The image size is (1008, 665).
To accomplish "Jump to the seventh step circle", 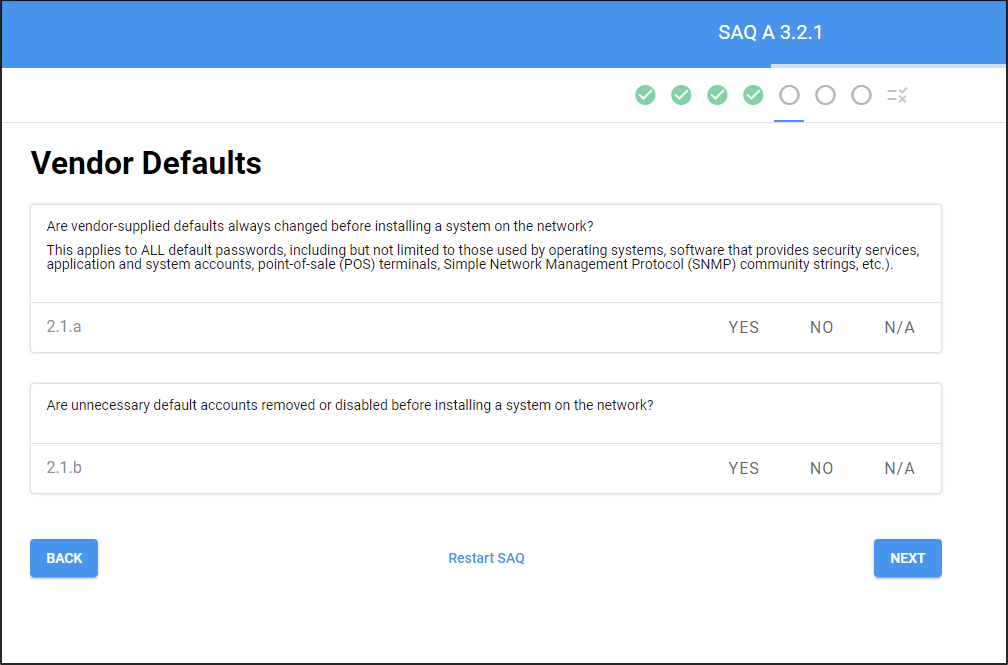I will click(x=861, y=95).
